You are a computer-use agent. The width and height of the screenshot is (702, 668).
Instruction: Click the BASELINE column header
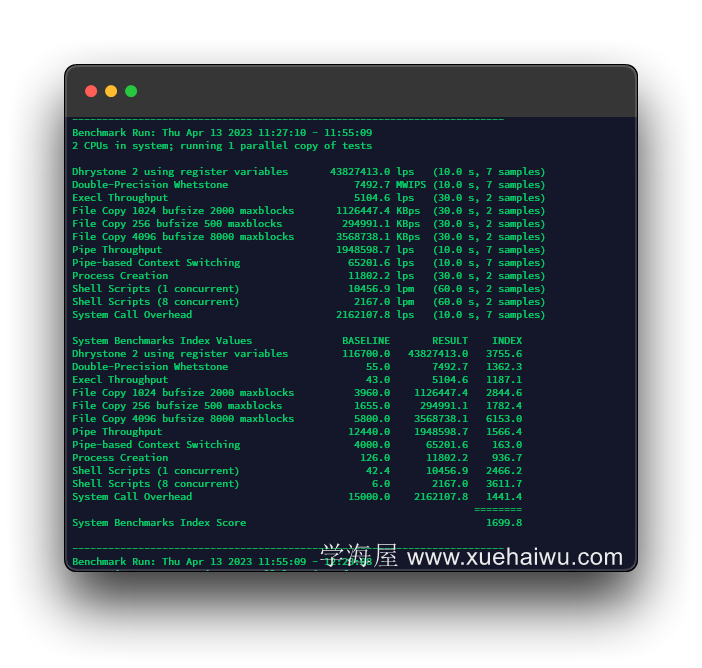pos(366,341)
